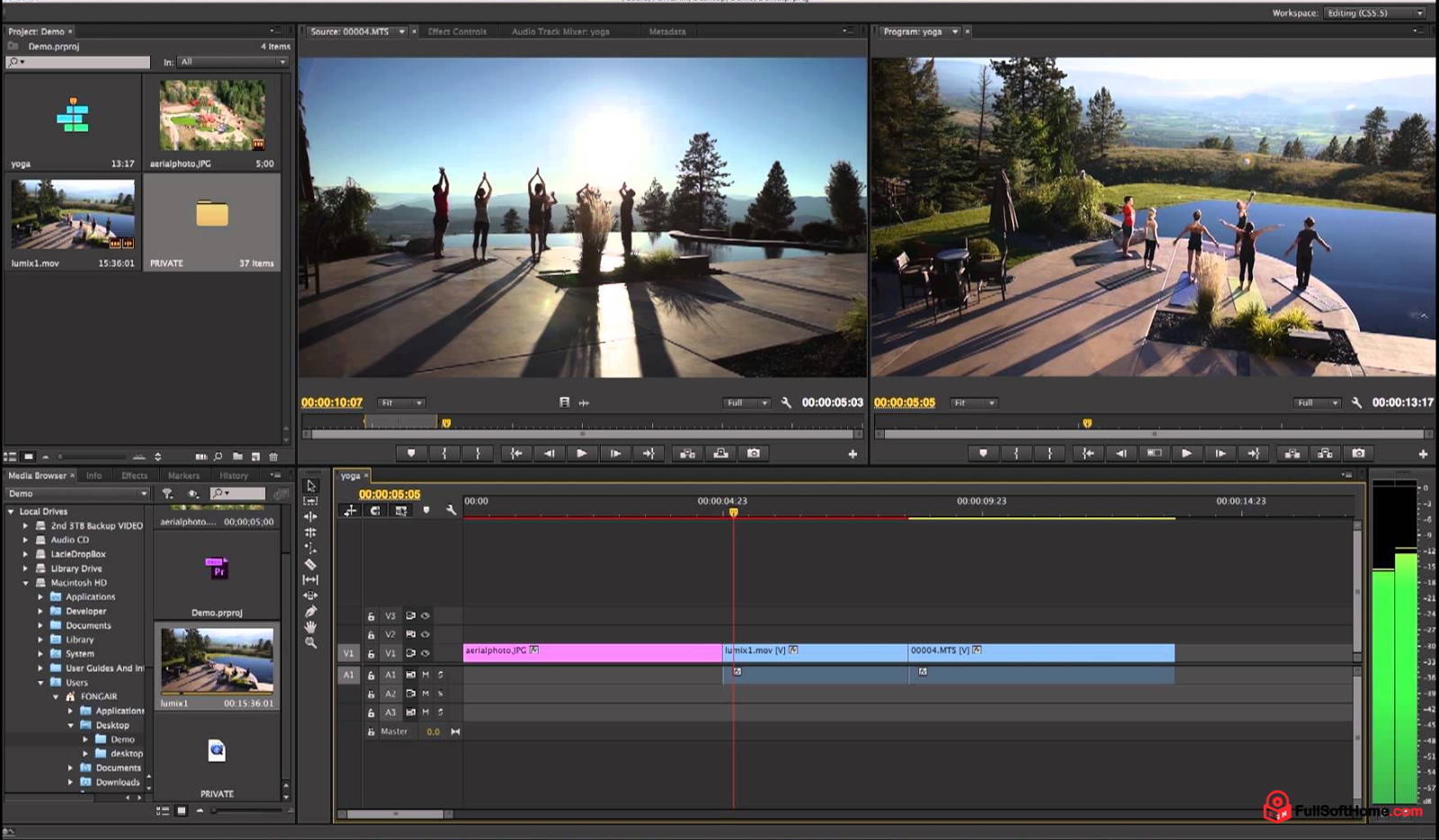This screenshot has height=840, width=1439.
Task: Click the Insert button under the Source monitor
Action: tap(688, 453)
